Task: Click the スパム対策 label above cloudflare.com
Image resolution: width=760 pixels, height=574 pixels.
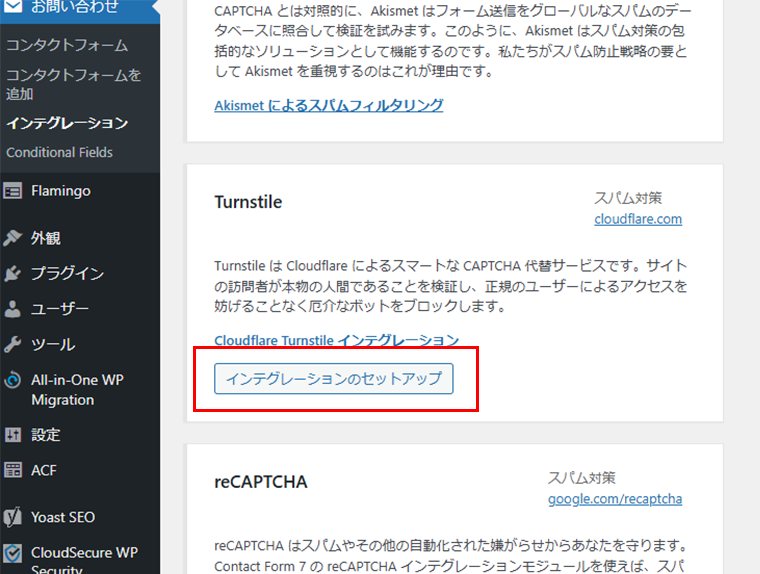Action: [628, 198]
